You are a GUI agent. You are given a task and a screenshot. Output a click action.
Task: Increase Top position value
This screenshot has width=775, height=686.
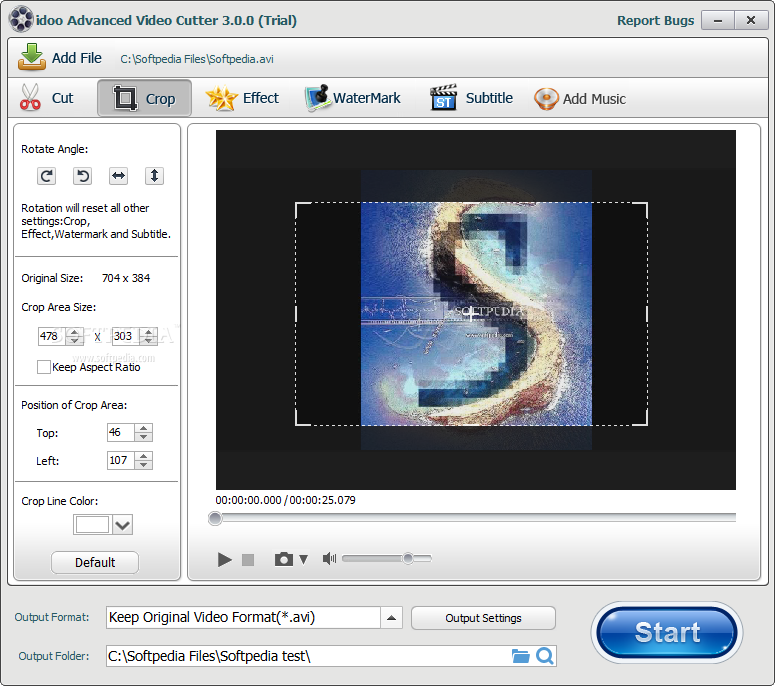pos(143,428)
